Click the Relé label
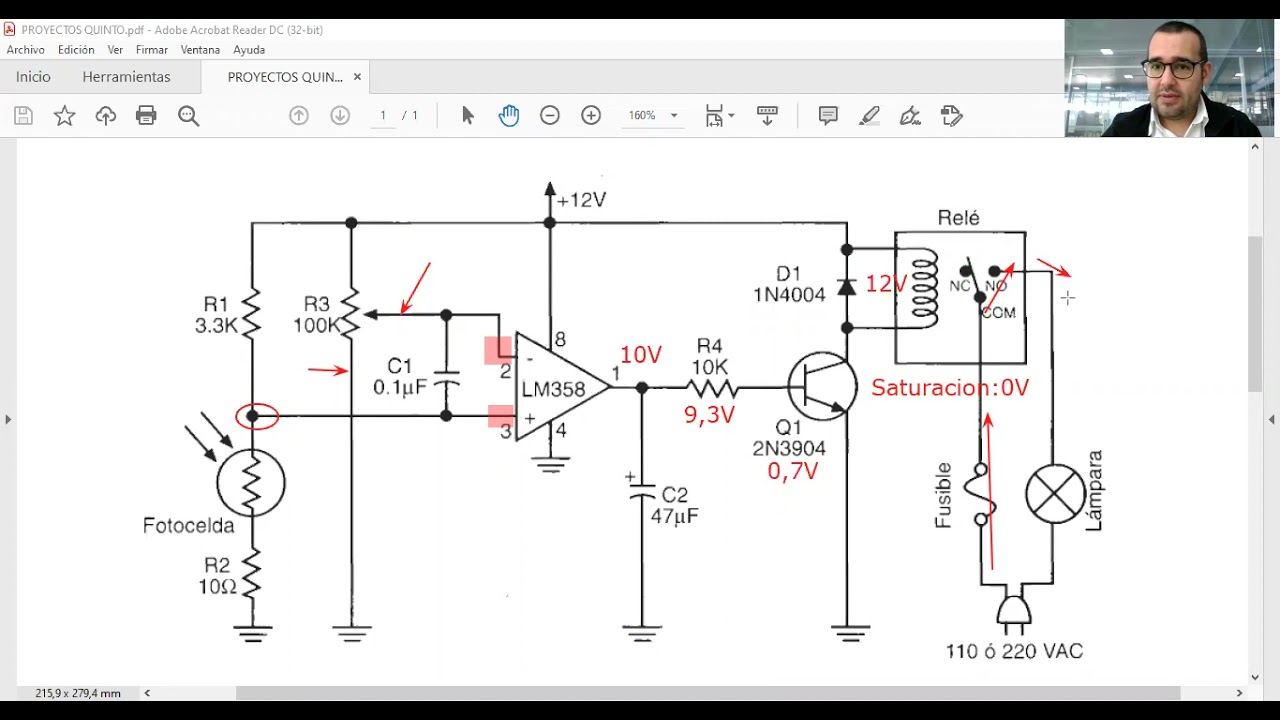The width and height of the screenshot is (1280, 720). (958, 218)
